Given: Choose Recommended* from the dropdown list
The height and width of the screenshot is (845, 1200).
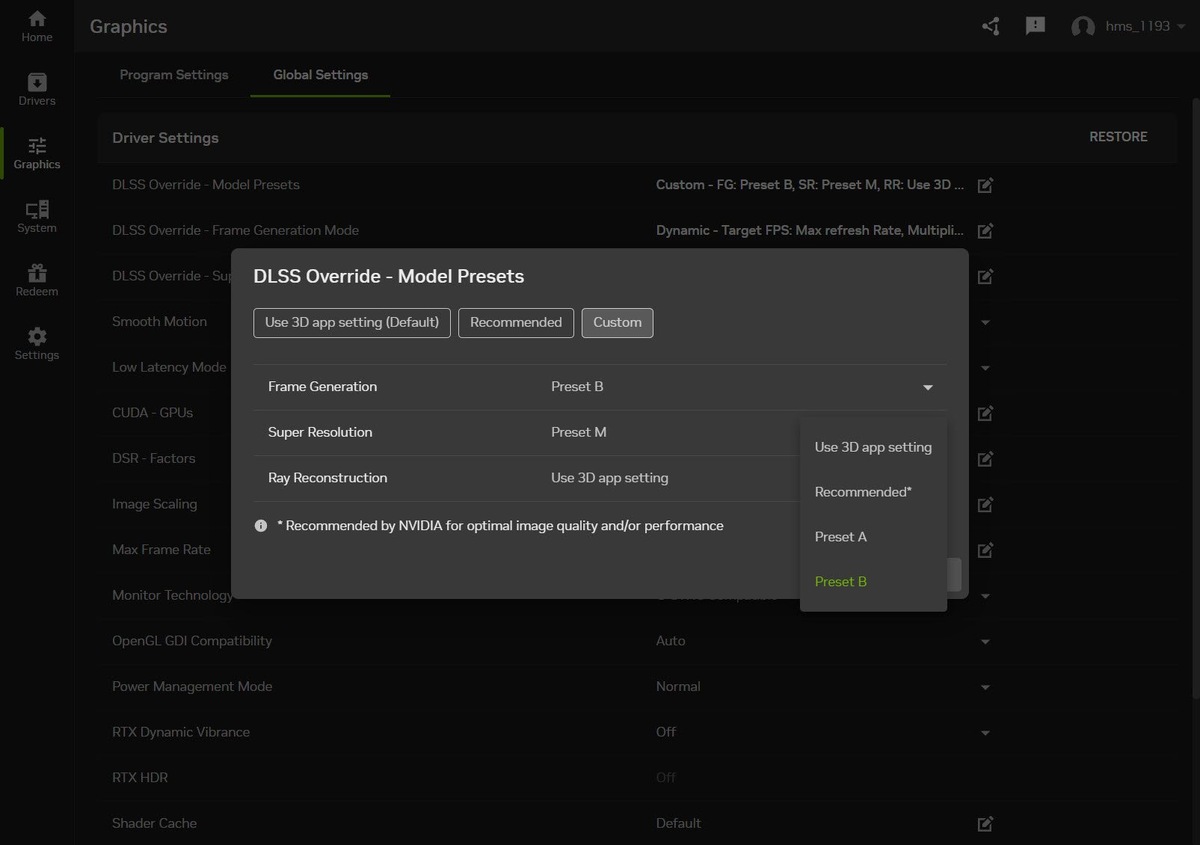Looking at the screenshot, I should [863, 492].
